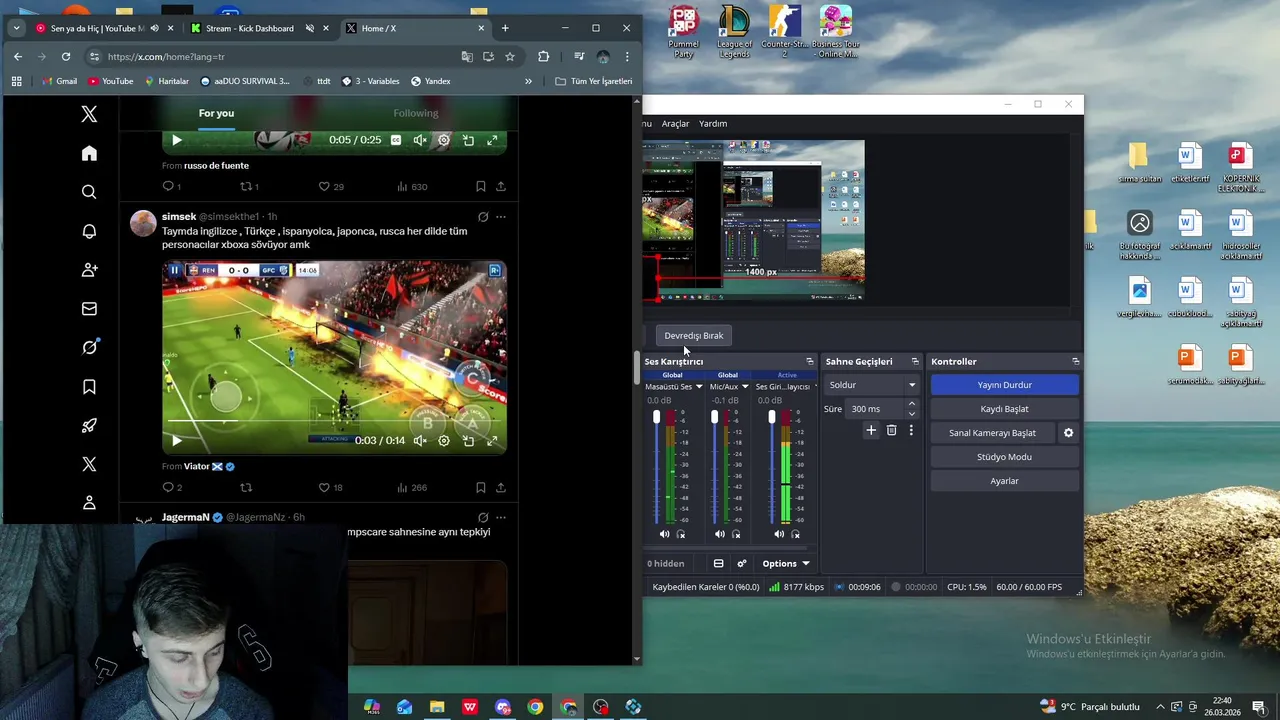Screen dimensions: 1280x720
Task: Open Grok icon in X sidebar
Action: click(89, 347)
